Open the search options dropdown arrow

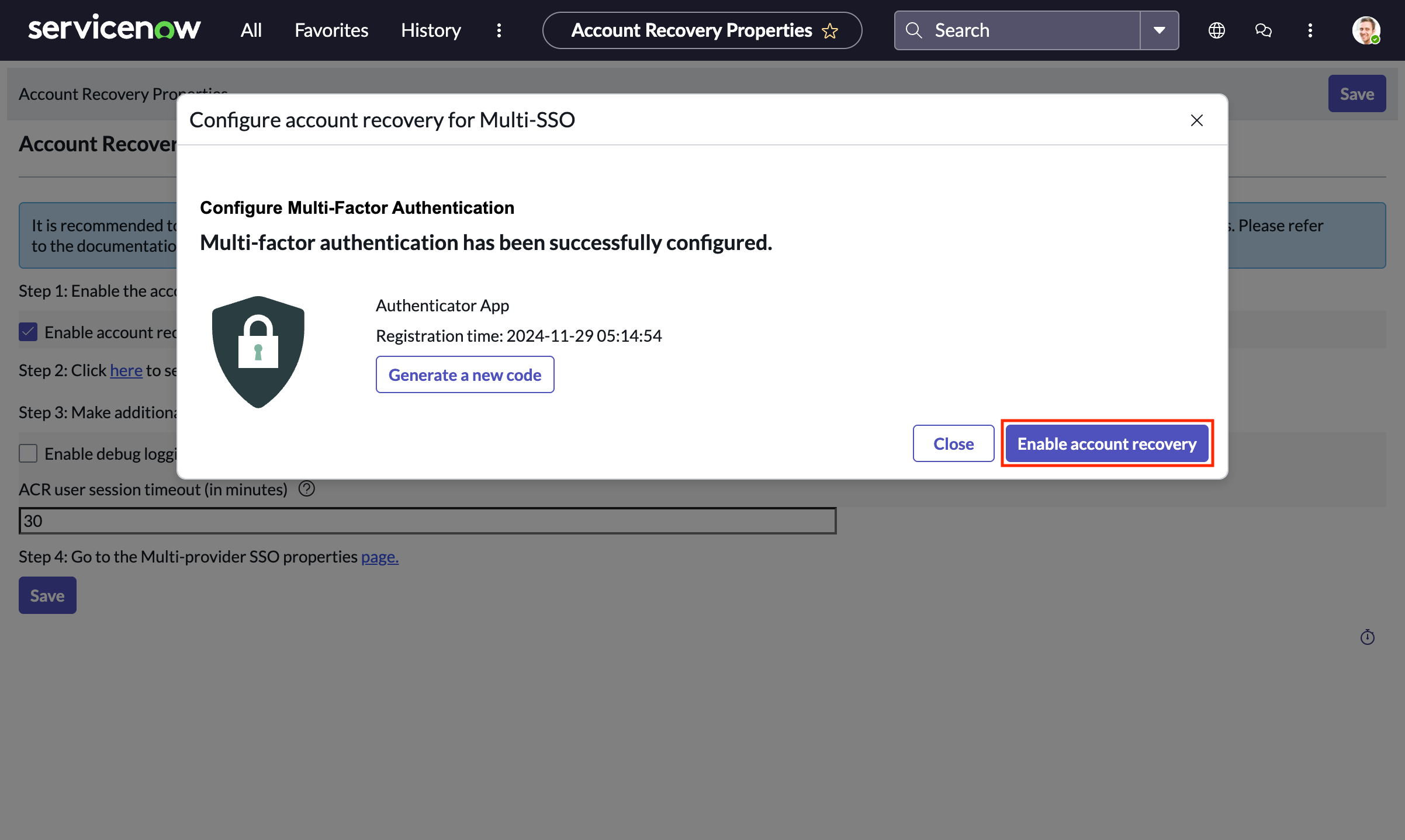(x=1159, y=30)
